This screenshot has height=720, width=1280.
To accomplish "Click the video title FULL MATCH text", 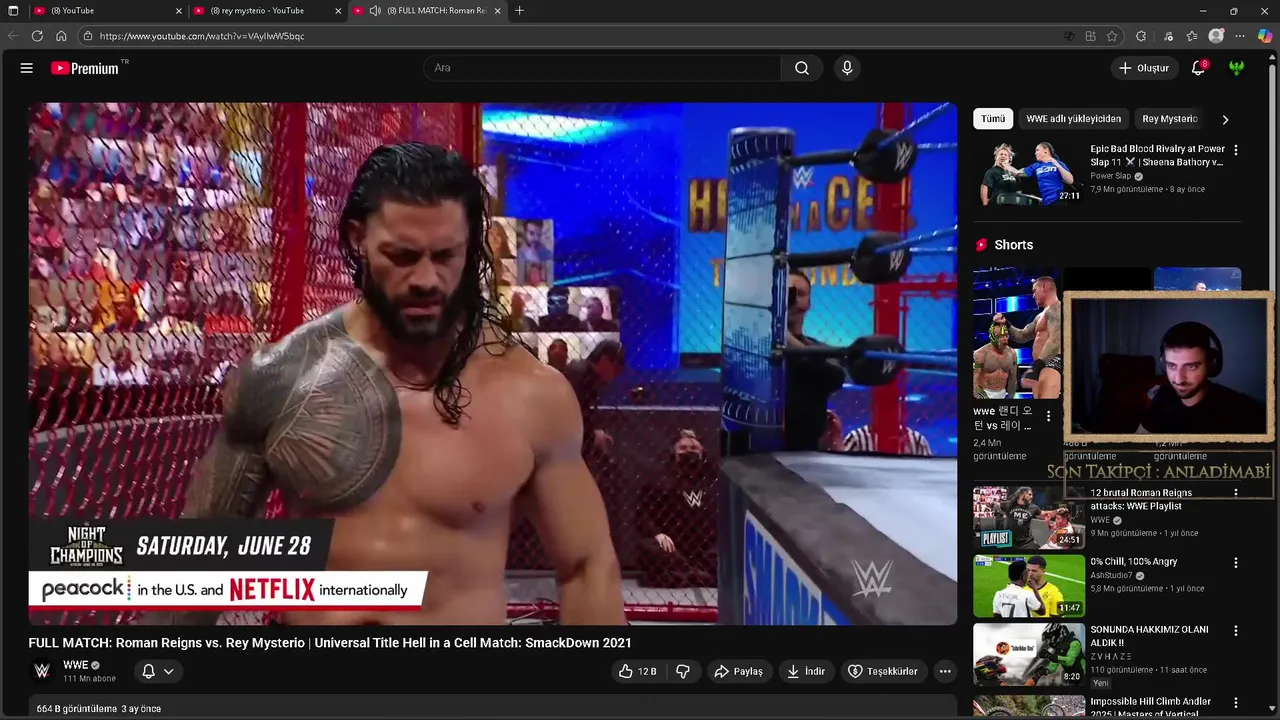I will 330,643.
